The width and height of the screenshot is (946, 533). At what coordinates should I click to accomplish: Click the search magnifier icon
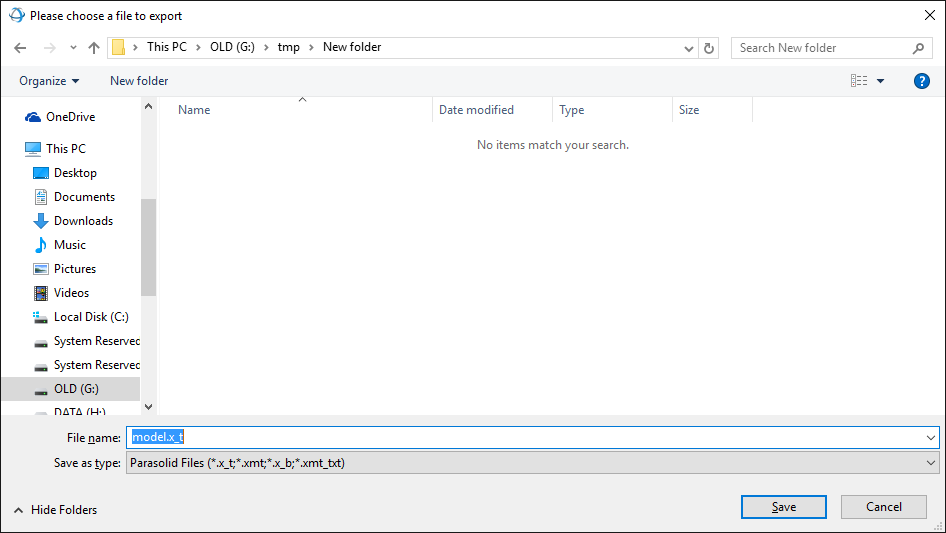coord(918,48)
